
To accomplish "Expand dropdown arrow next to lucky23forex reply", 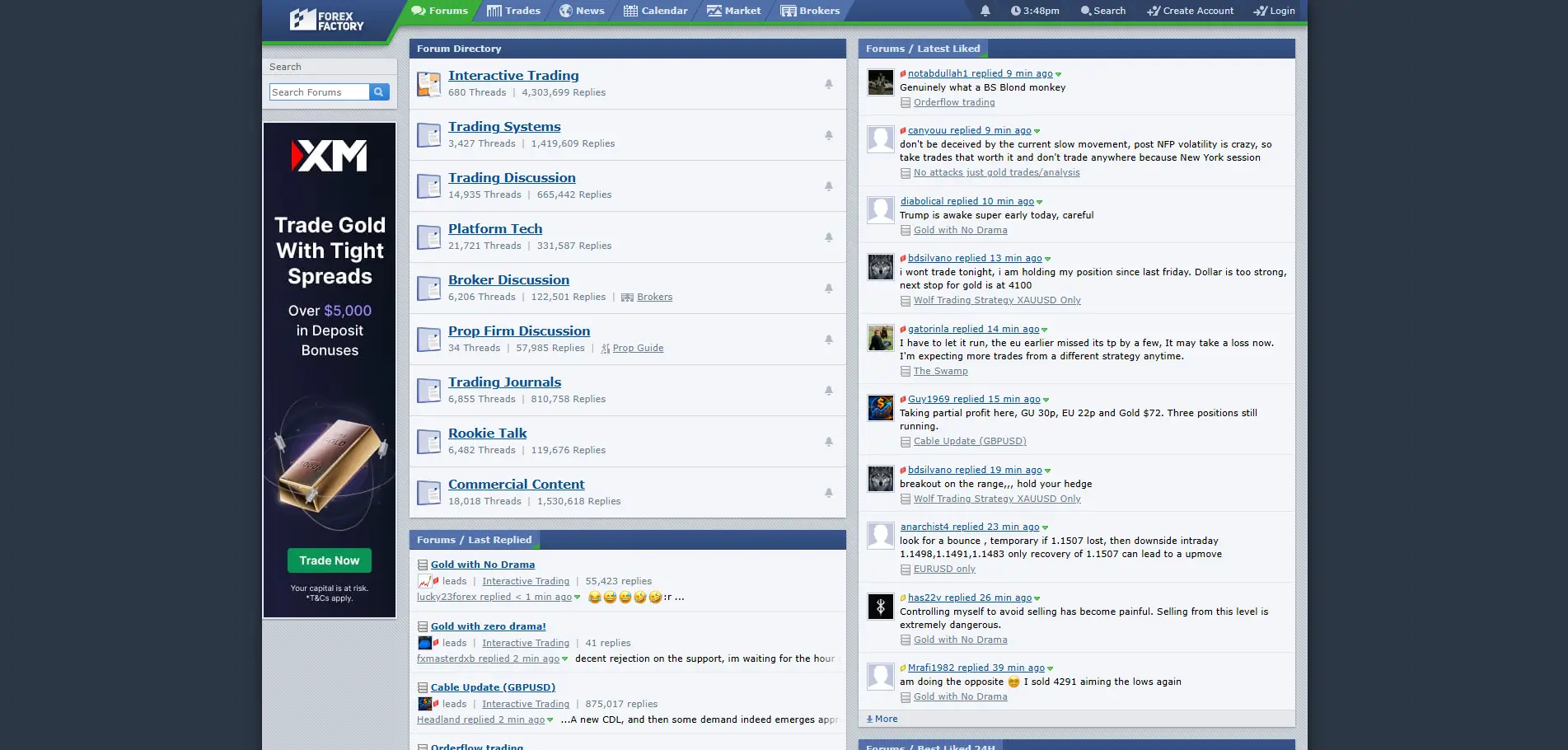I will coord(578,598).
